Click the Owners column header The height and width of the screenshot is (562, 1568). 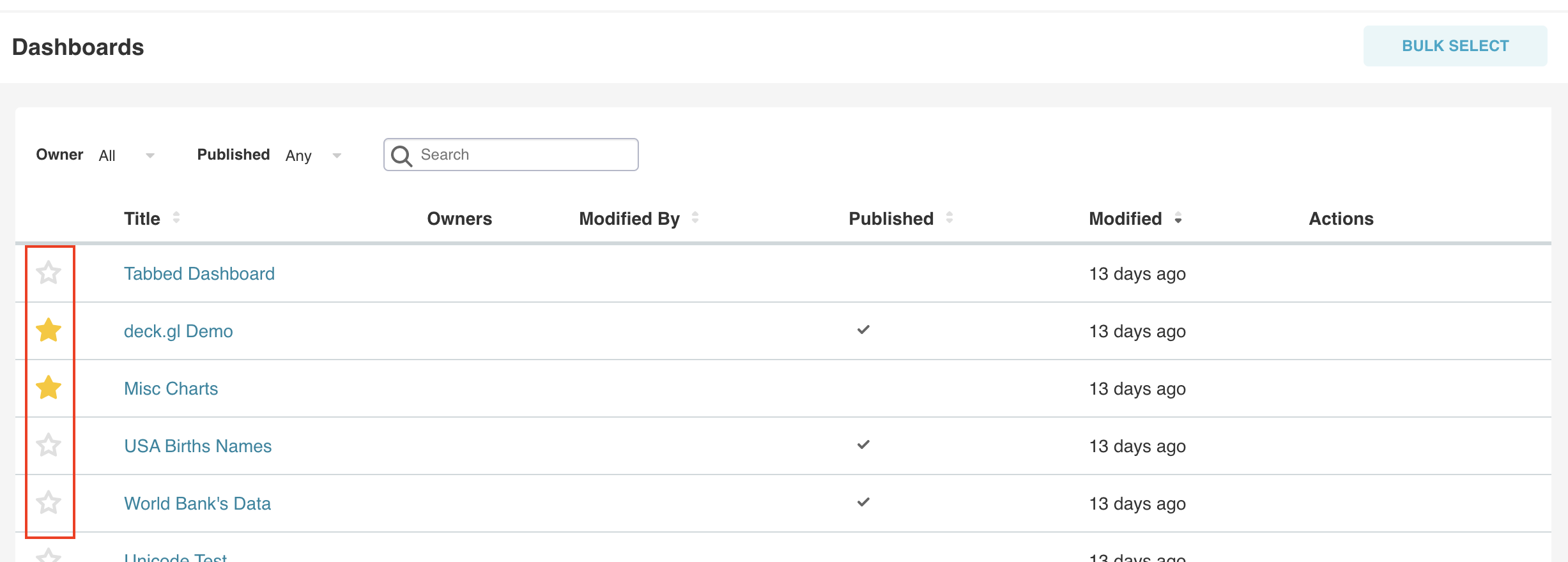click(x=459, y=219)
